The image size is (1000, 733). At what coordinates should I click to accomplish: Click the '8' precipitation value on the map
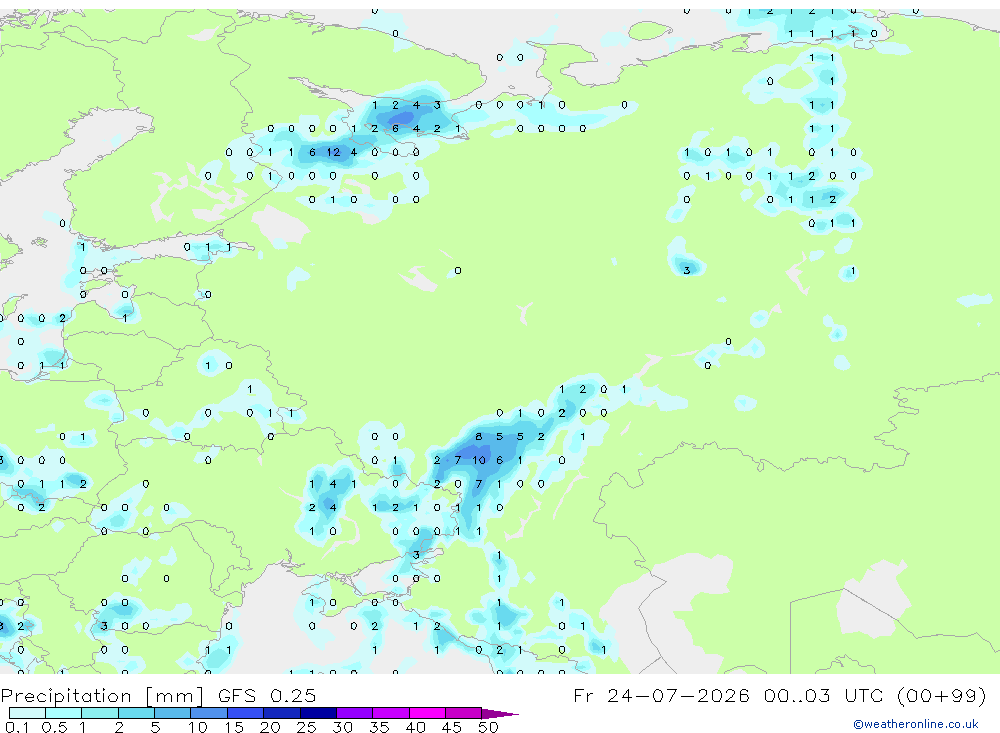pos(479,436)
